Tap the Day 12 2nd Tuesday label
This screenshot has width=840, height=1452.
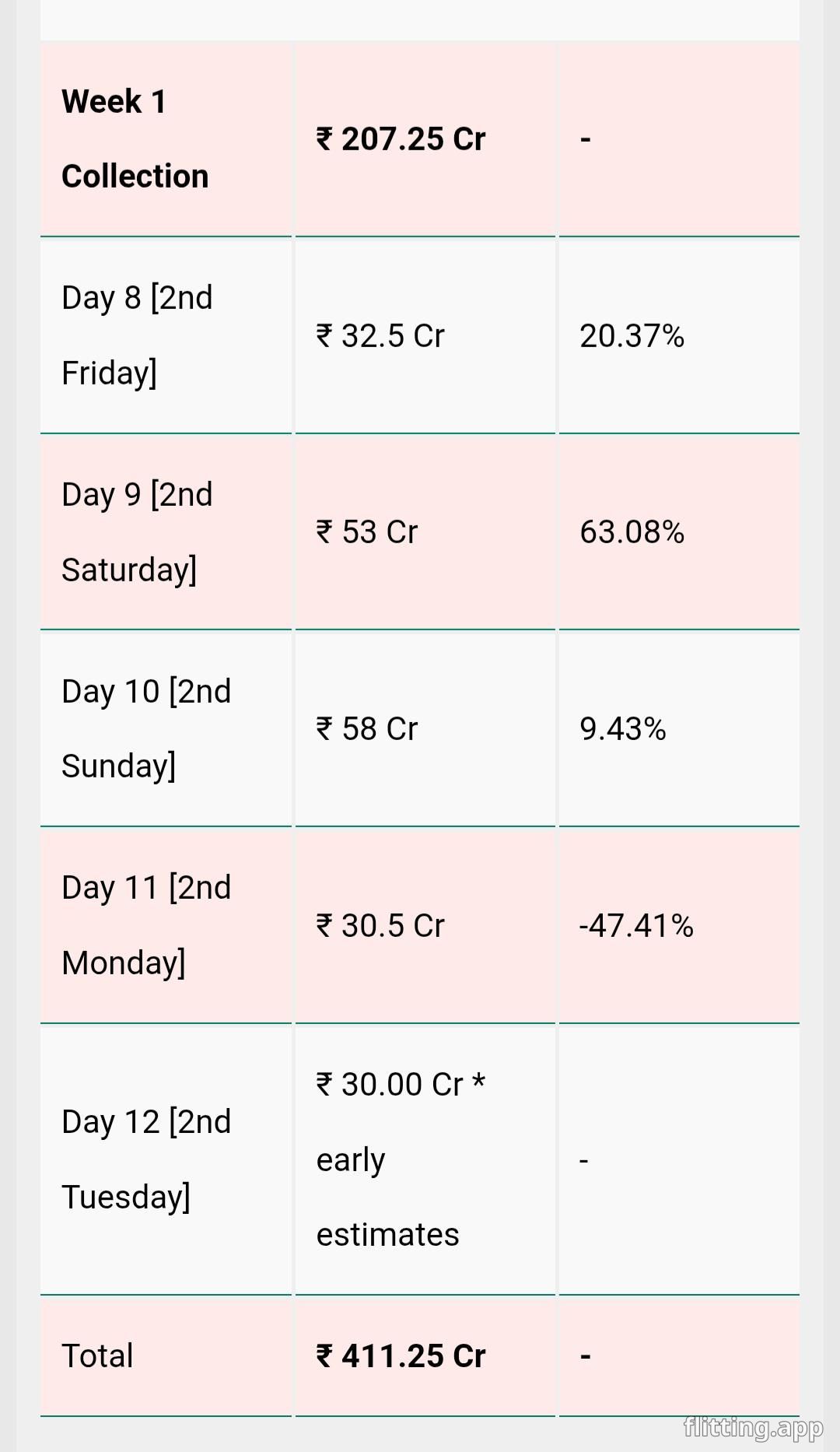pyautogui.click(x=146, y=1159)
